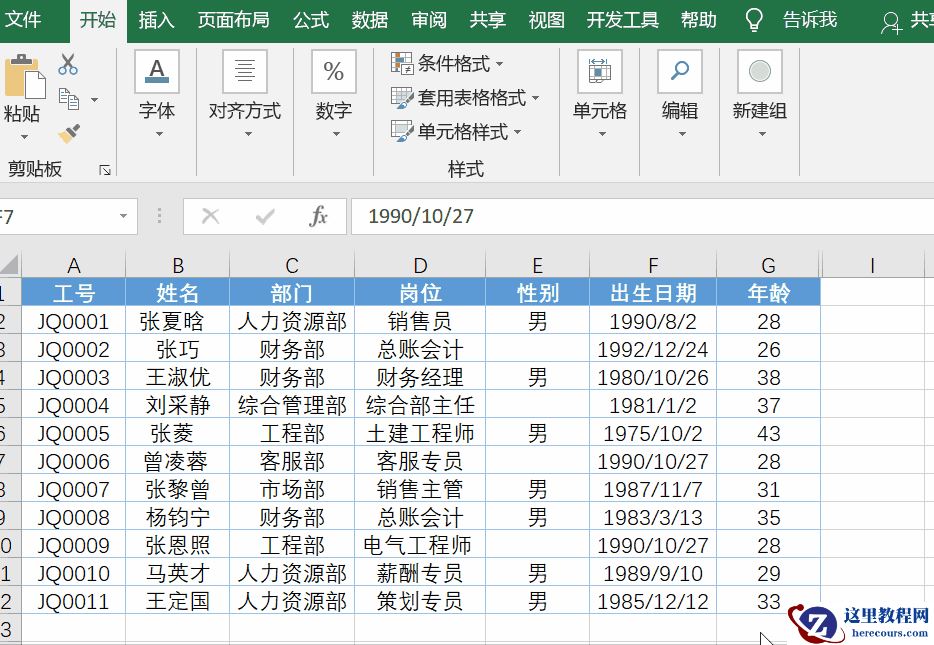Click the Cut scissors icon

click(68, 64)
